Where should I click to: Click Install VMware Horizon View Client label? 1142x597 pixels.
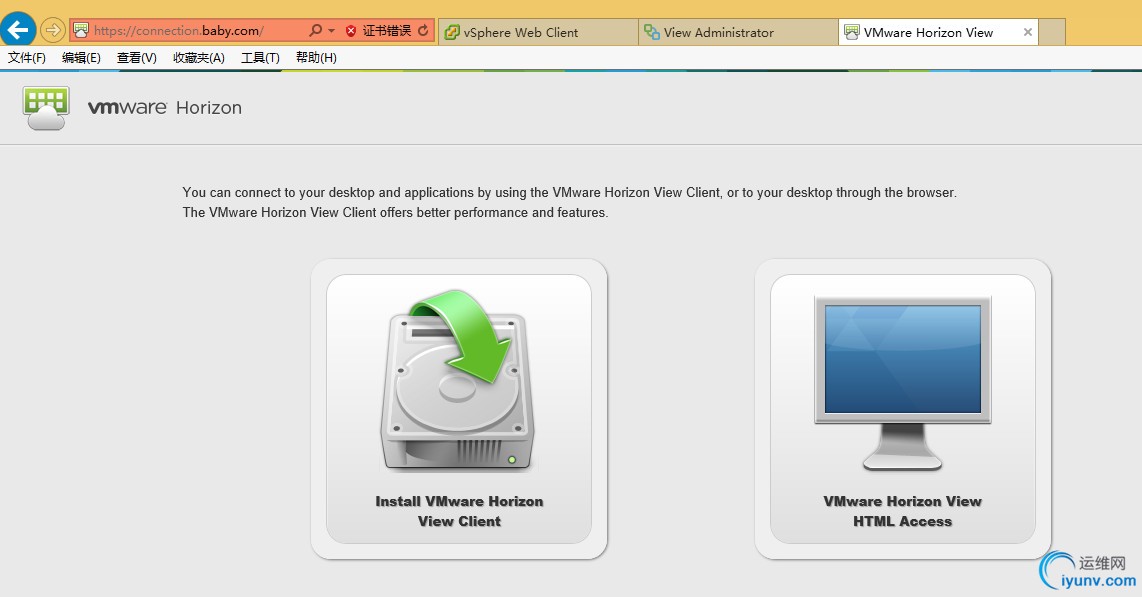pyautogui.click(x=459, y=511)
